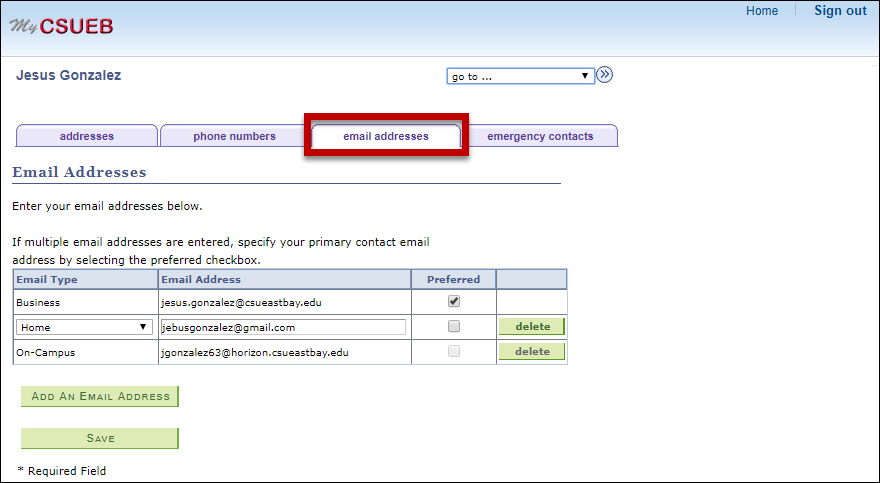
Task: Save the email address changes
Action: pyautogui.click(x=100, y=439)
